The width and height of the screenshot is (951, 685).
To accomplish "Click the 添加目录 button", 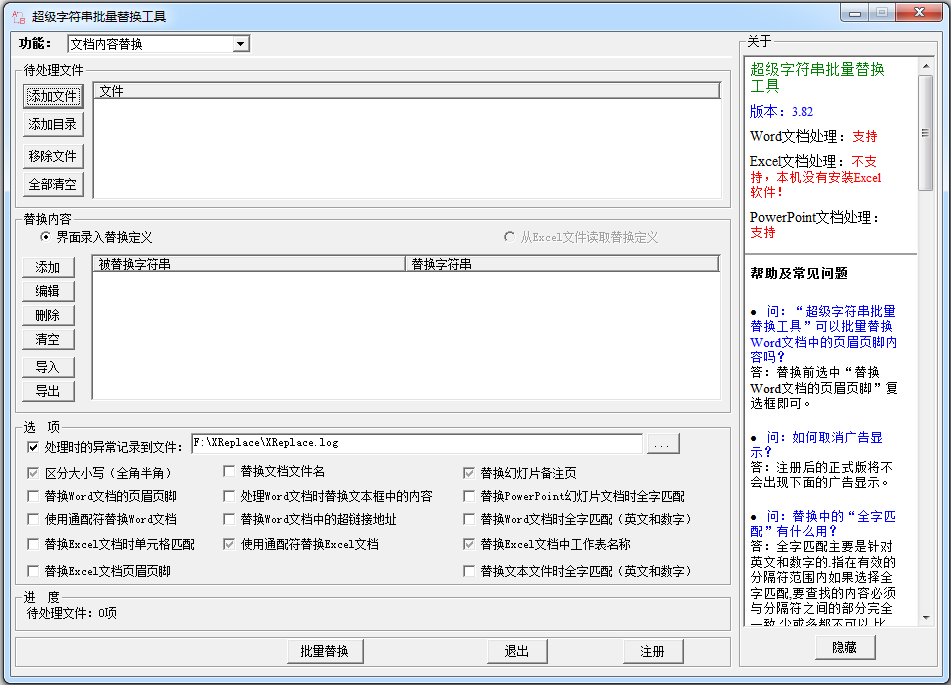I will [53, 124].
